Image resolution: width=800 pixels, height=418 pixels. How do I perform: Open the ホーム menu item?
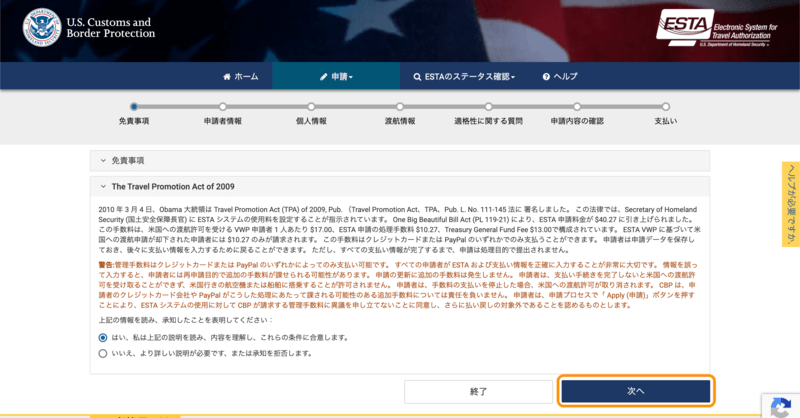241,77
